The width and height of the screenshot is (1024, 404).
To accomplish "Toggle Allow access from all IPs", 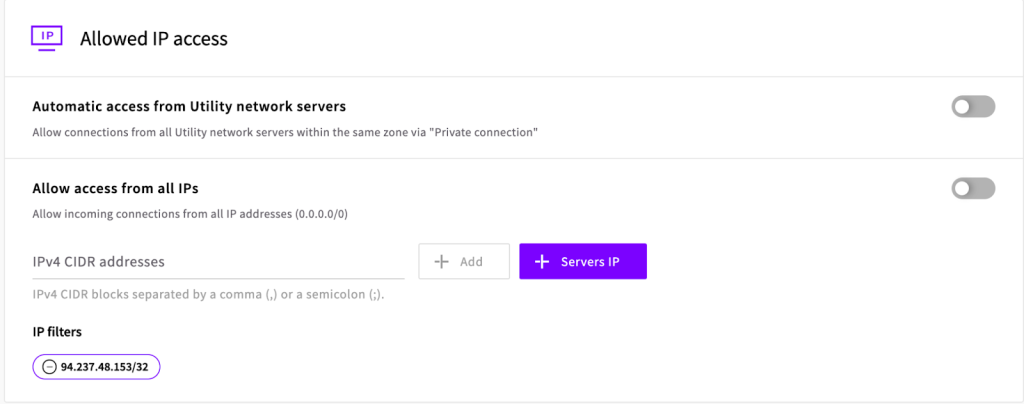I will point(972,188).
